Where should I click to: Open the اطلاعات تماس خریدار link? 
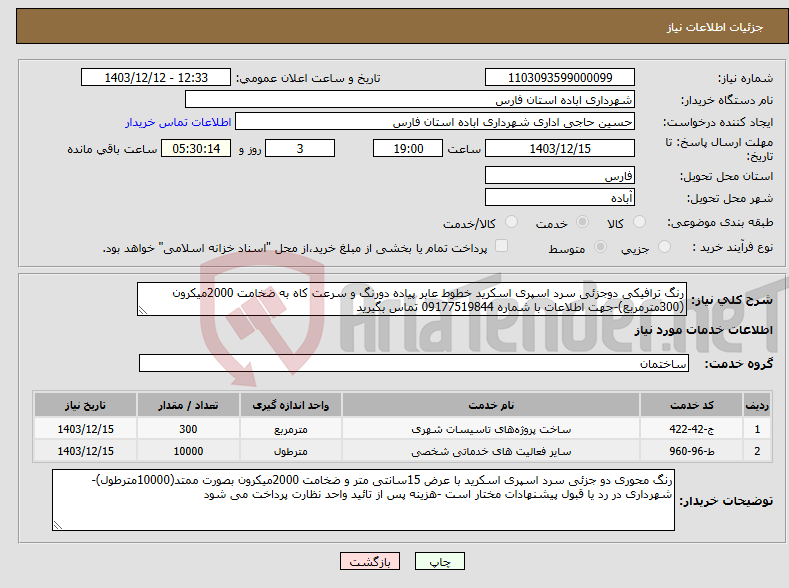point(178,122)
